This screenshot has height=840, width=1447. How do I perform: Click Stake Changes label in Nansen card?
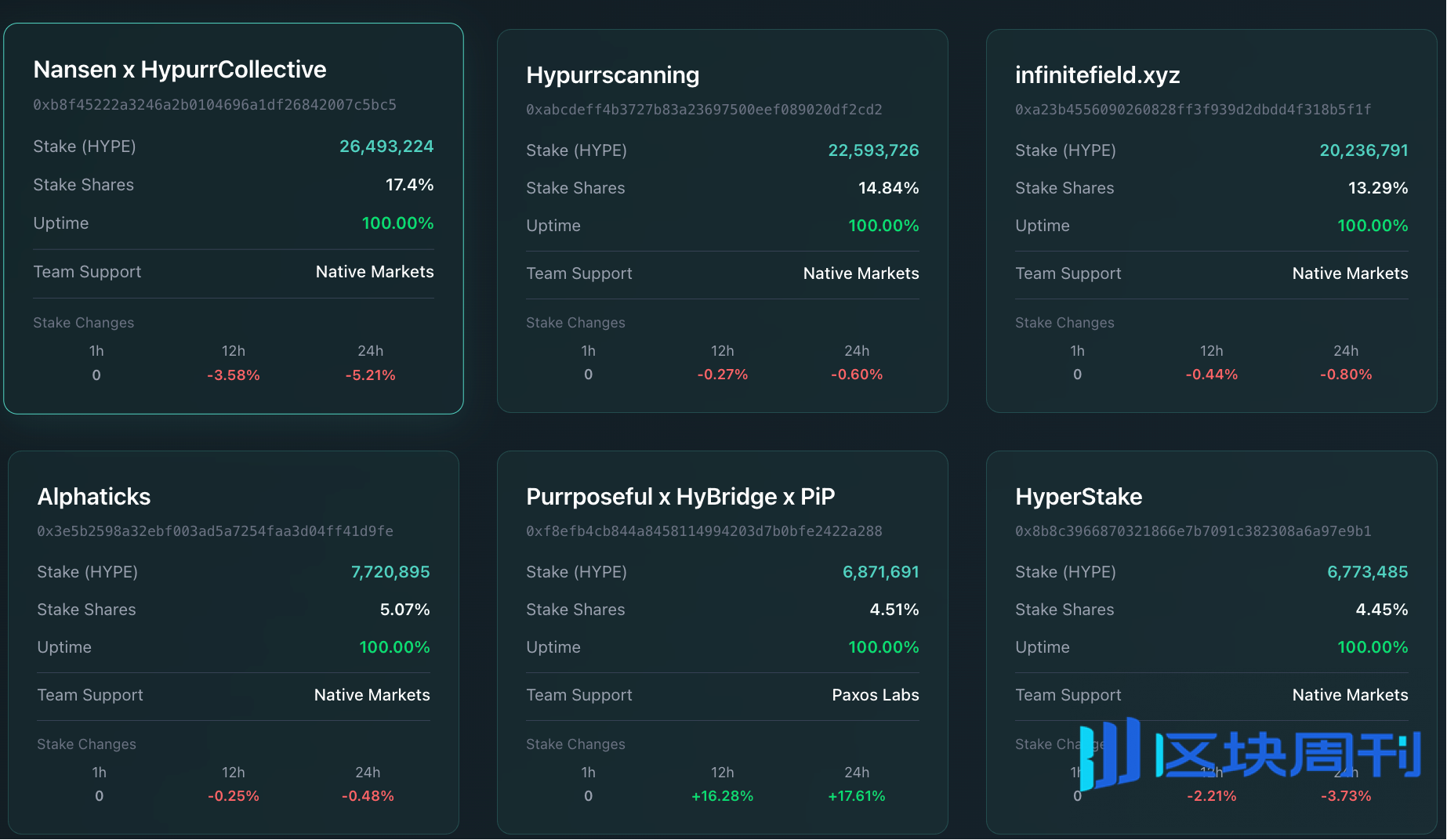click(83, 323)
